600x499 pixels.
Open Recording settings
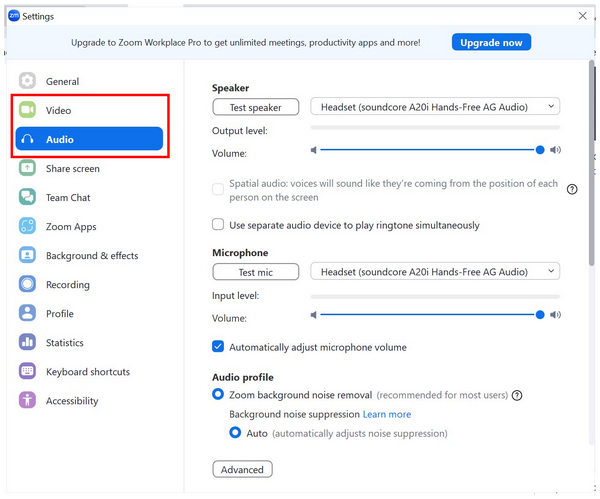89,284
